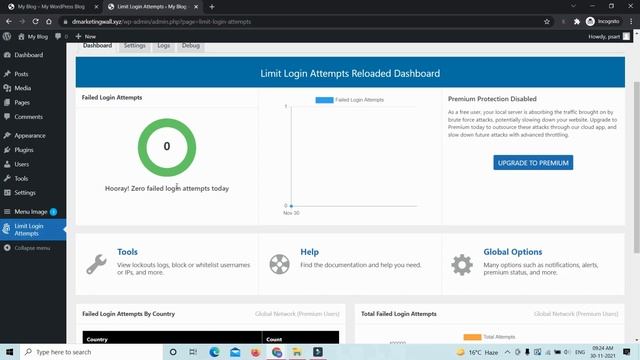Go to Media in the sidebar

[22, 88]
